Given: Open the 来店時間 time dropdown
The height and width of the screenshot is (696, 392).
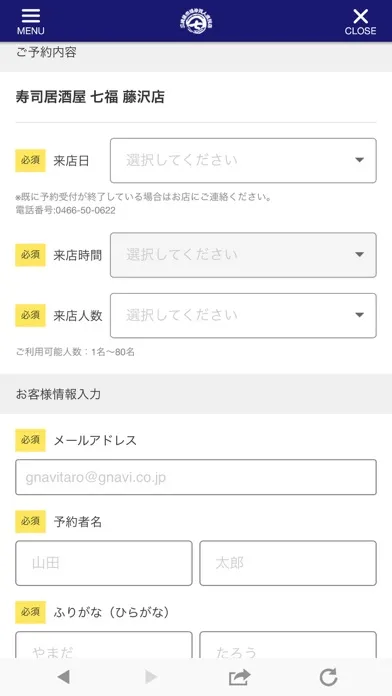Looking at the screenshot, I should (243, 255).
